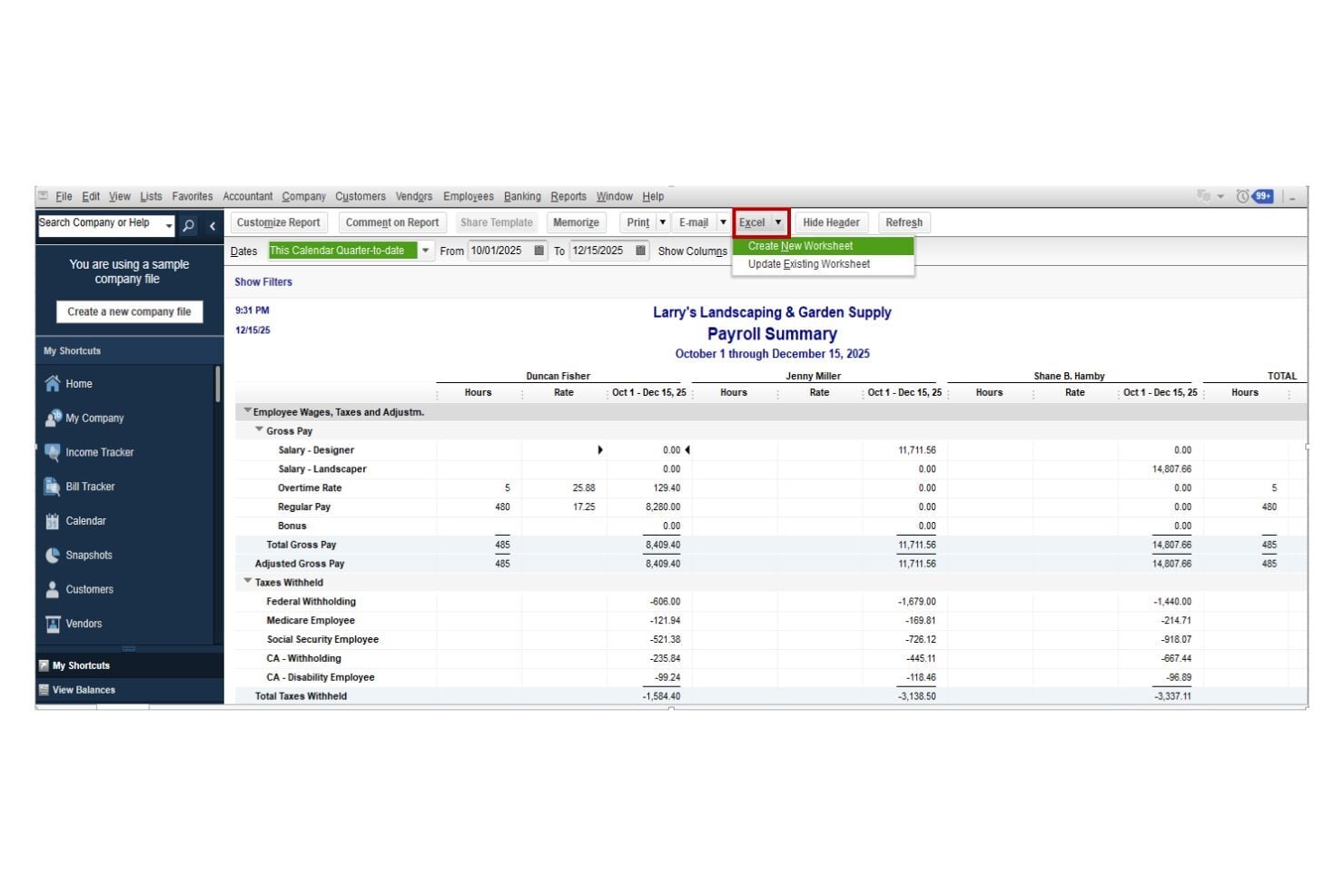The width and height of the screenshot is (1344, 896).
Task: Click the Customize Report button
Action: (x=278, y=222)
